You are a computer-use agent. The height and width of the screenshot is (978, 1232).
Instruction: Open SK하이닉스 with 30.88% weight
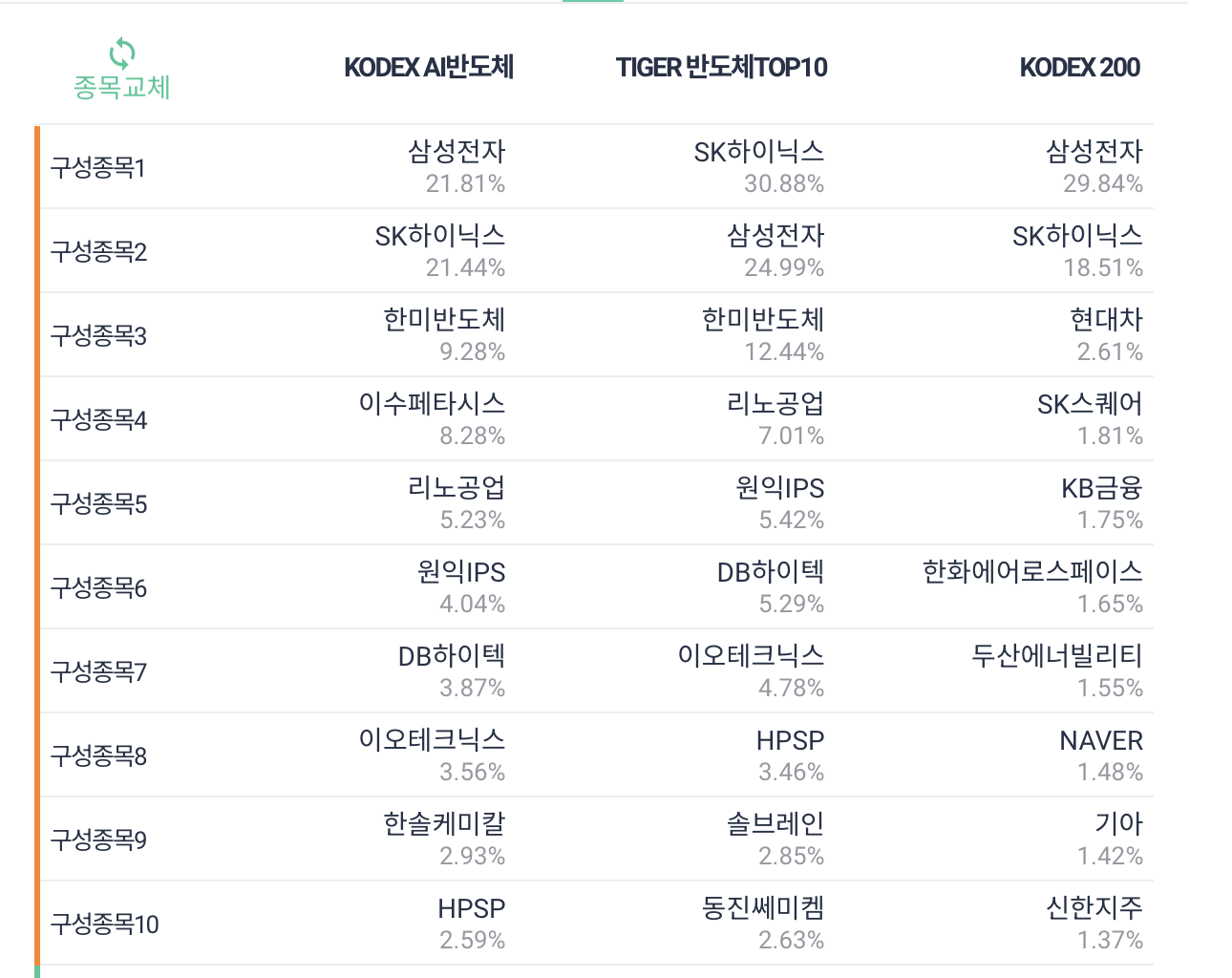(758, 152)
